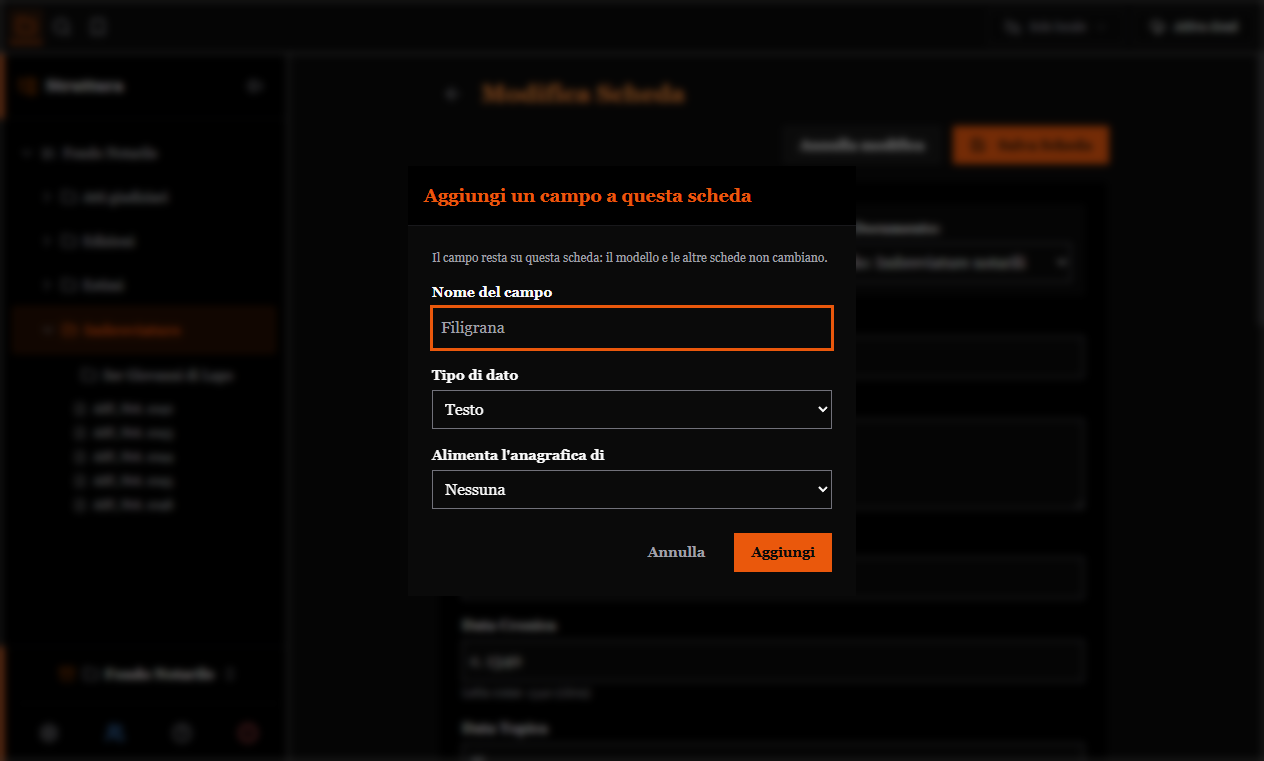Viewport: 1264px width, 761px height.
Task: Click the Annulla modifica button
Action: tap(862, 145)
